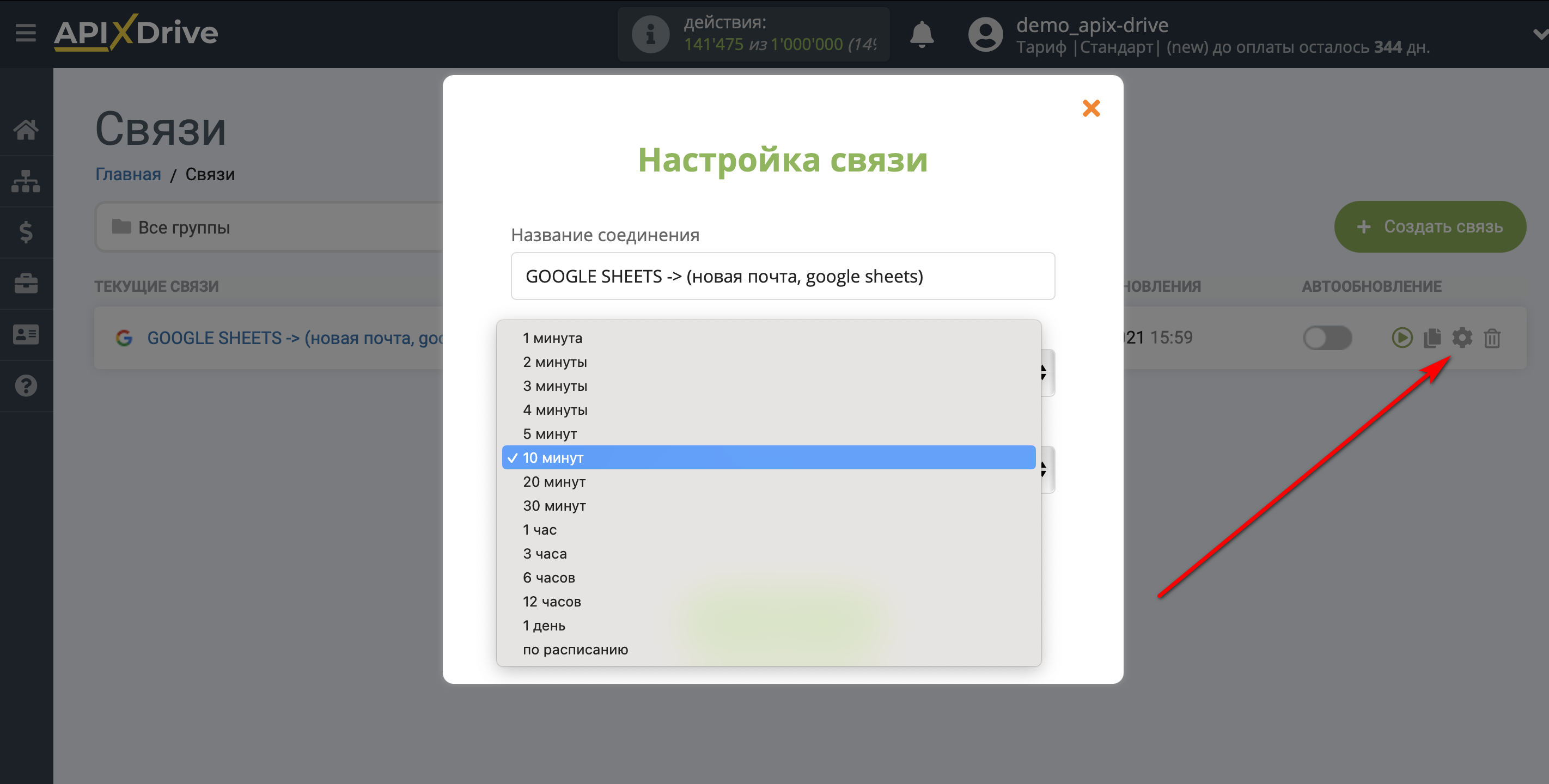Screen dimensions: 1549x784
Task: Click the Связи breadcrumb text
Action: tap(210, 174)
